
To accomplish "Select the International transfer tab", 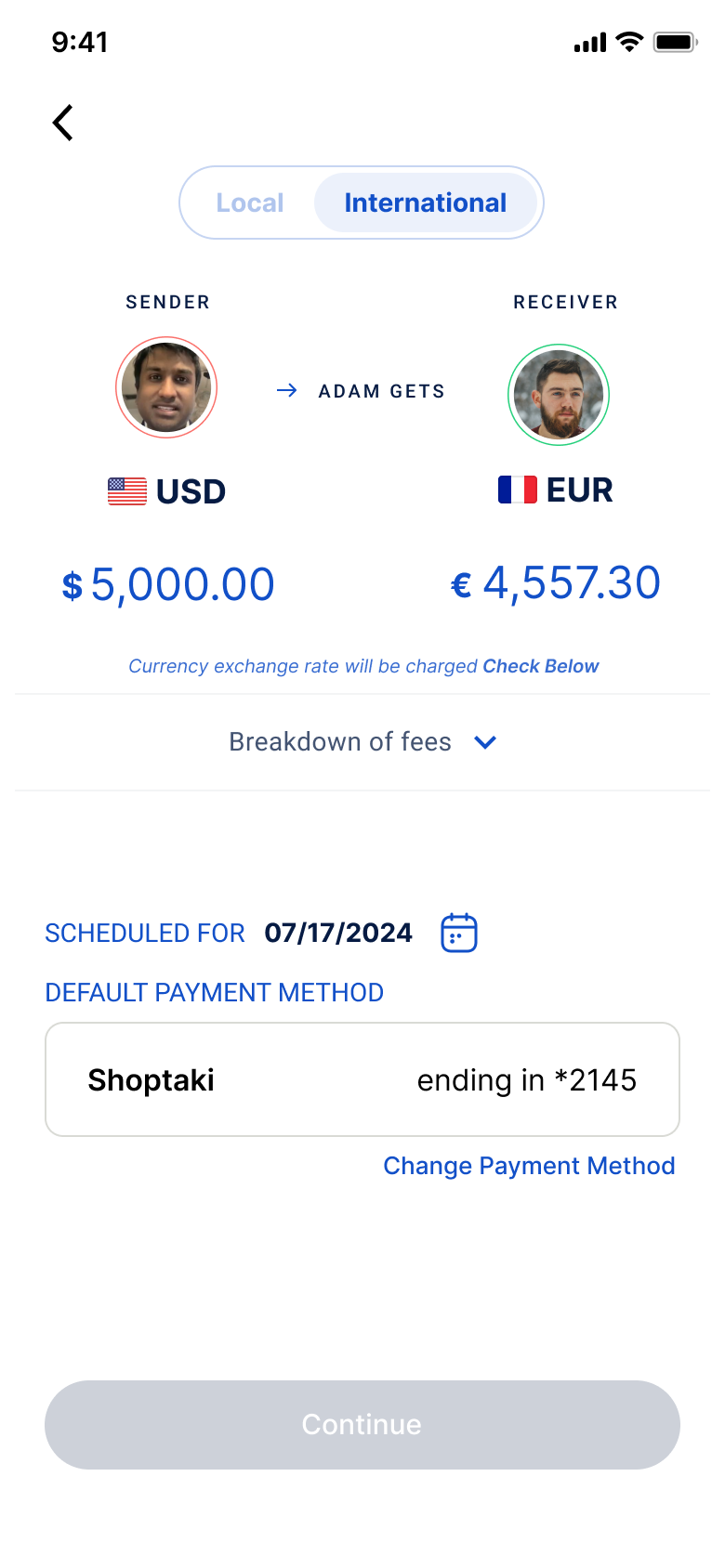I will (426, 203).
